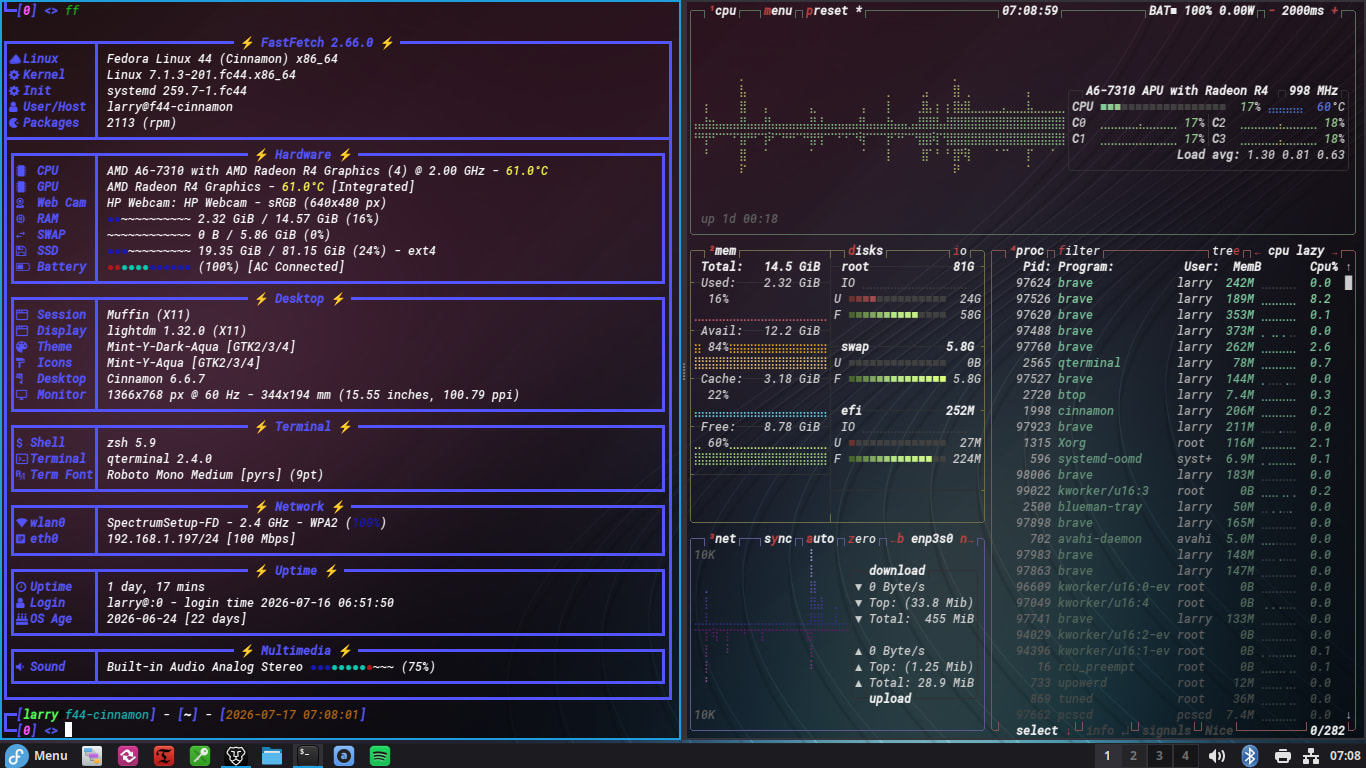Focus the qterminal taskbar icon
Screen dimensions: 1366x768
pyautogui.click(x=307, y=756)
